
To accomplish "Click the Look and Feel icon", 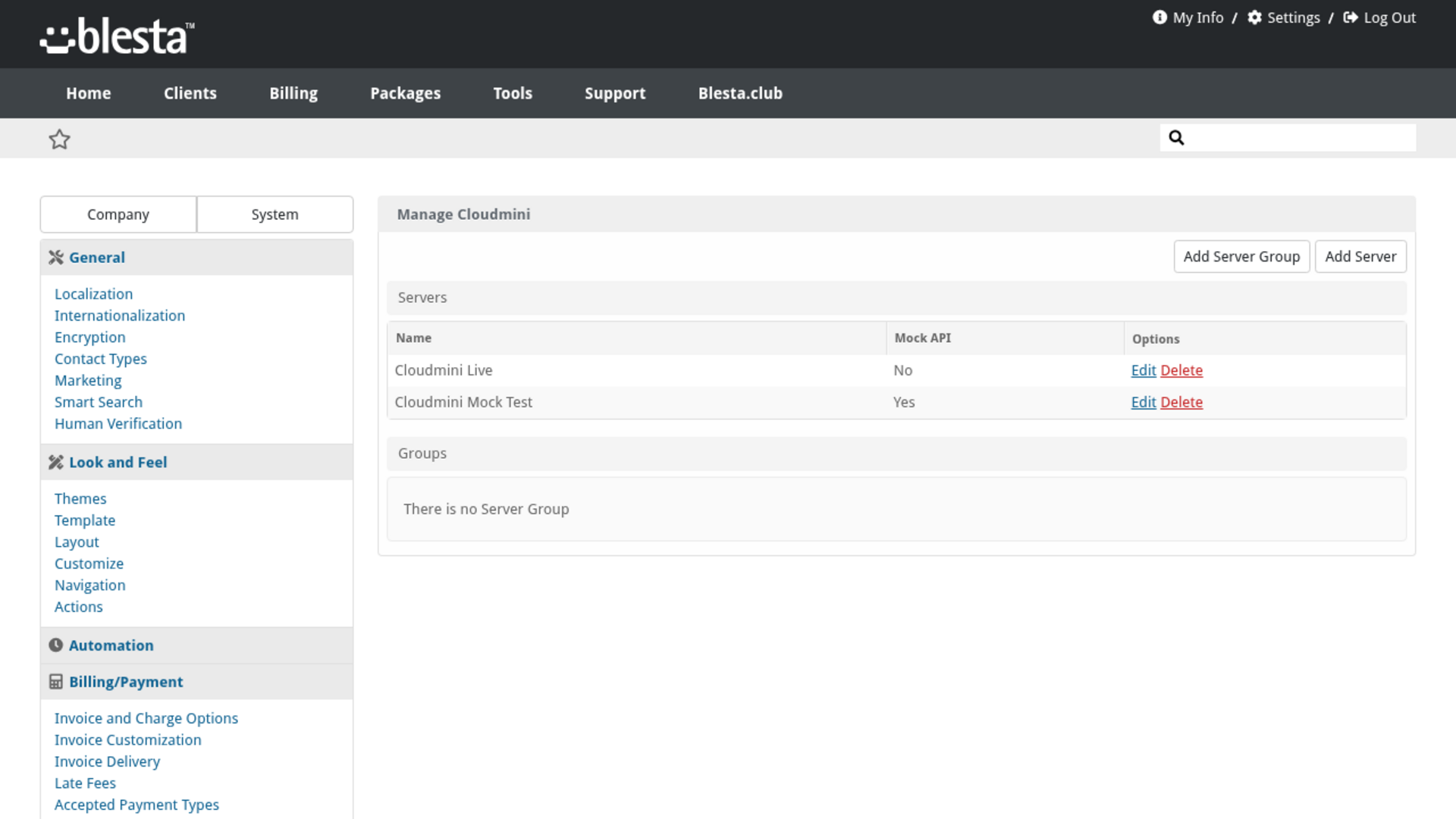I will pyautogui.click(x=55, y=463).
